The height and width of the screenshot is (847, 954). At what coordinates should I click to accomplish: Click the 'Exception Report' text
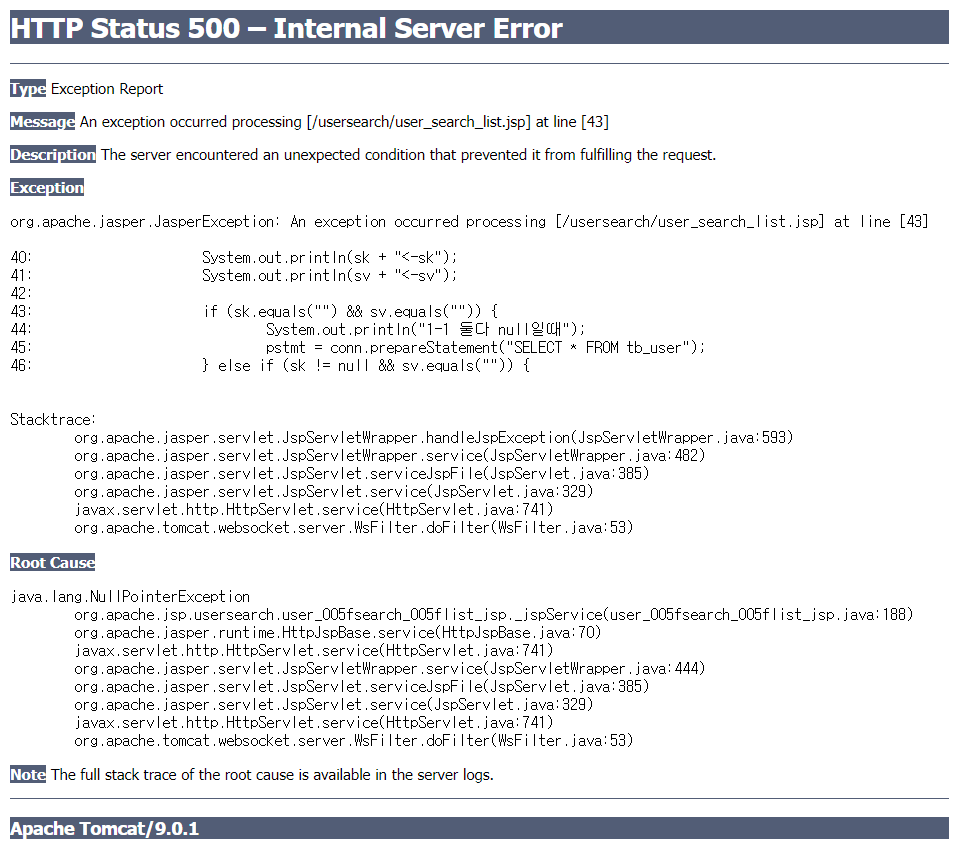107,89
